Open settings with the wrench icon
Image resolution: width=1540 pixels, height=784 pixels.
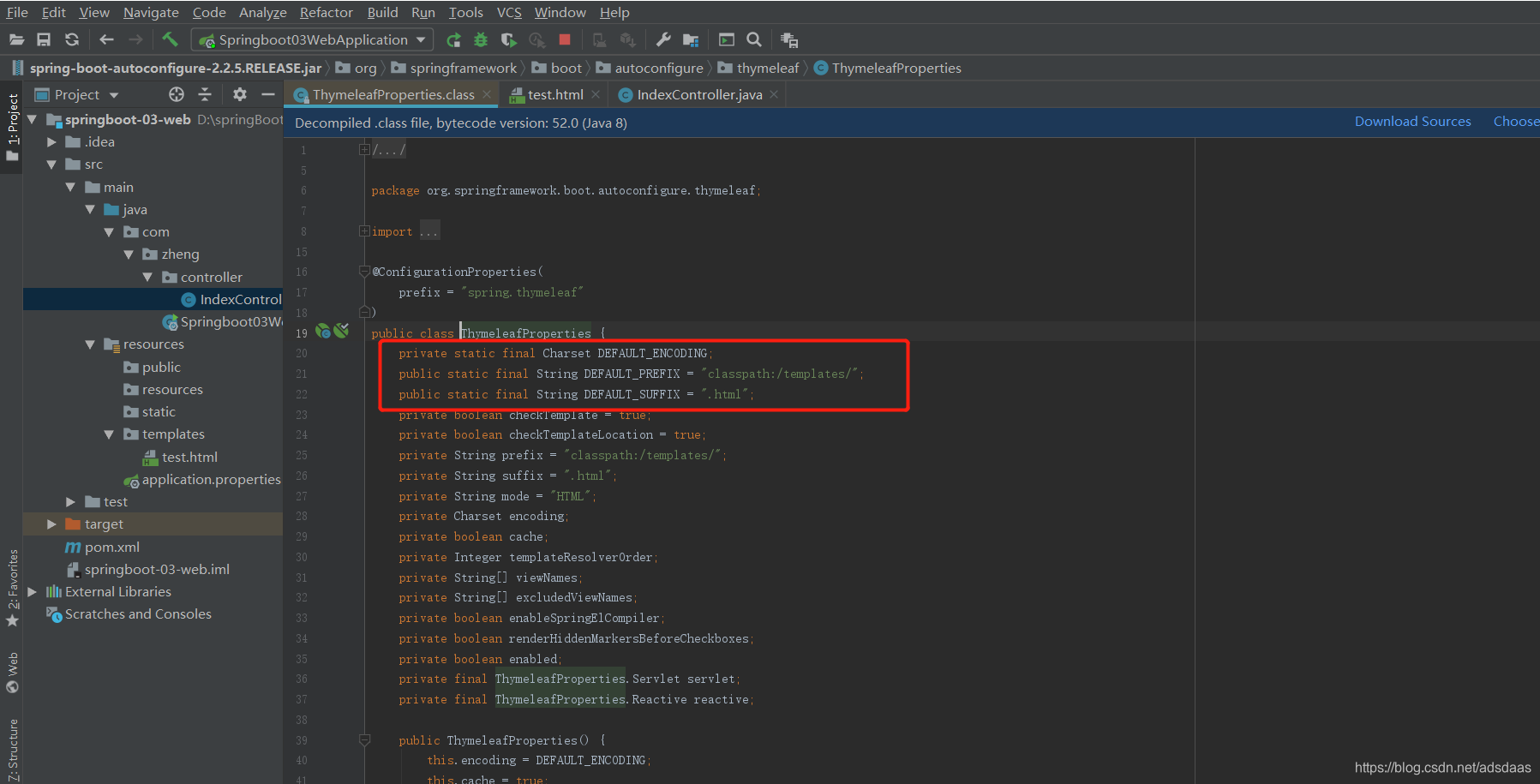[x=663, y=39]
